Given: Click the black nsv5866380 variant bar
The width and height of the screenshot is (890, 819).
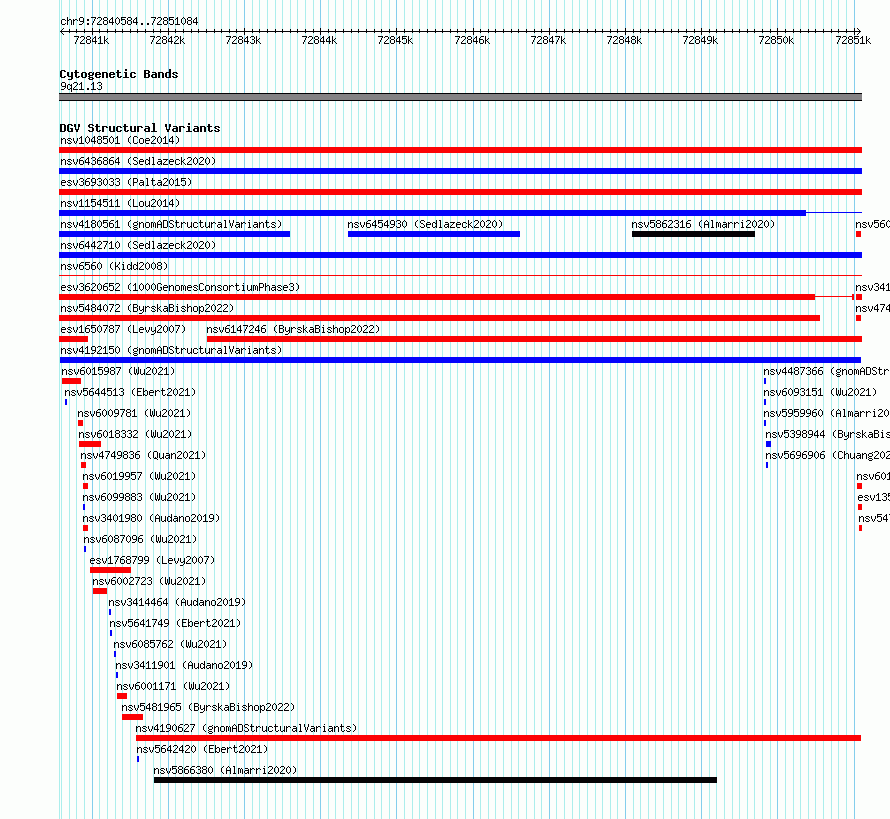Looking at the screenshot, I should (435, 780).
